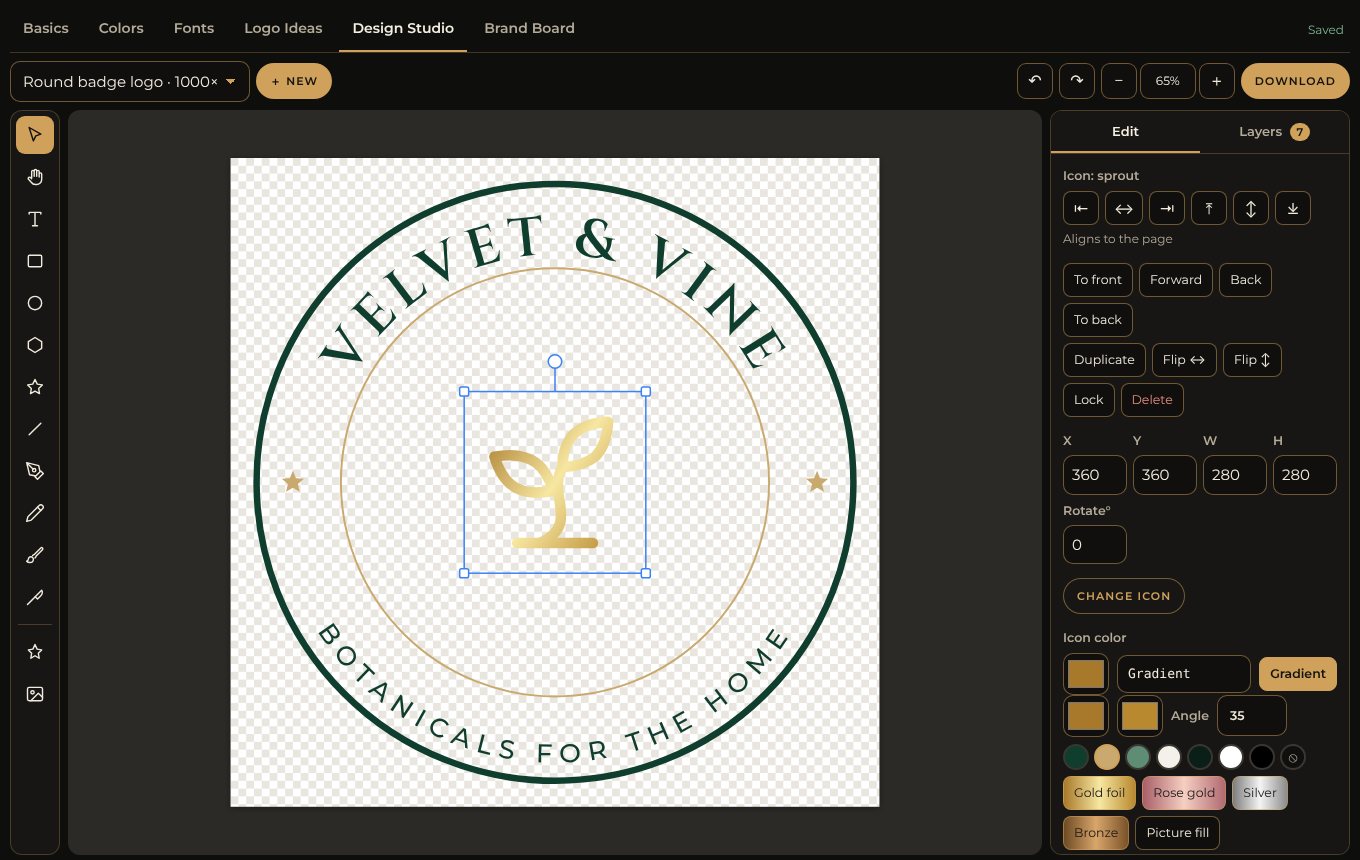The image size is (1360, 860).
Task: Select the Hexagon polygon tool
Action: pyautogui.click(x=35, y=345)
